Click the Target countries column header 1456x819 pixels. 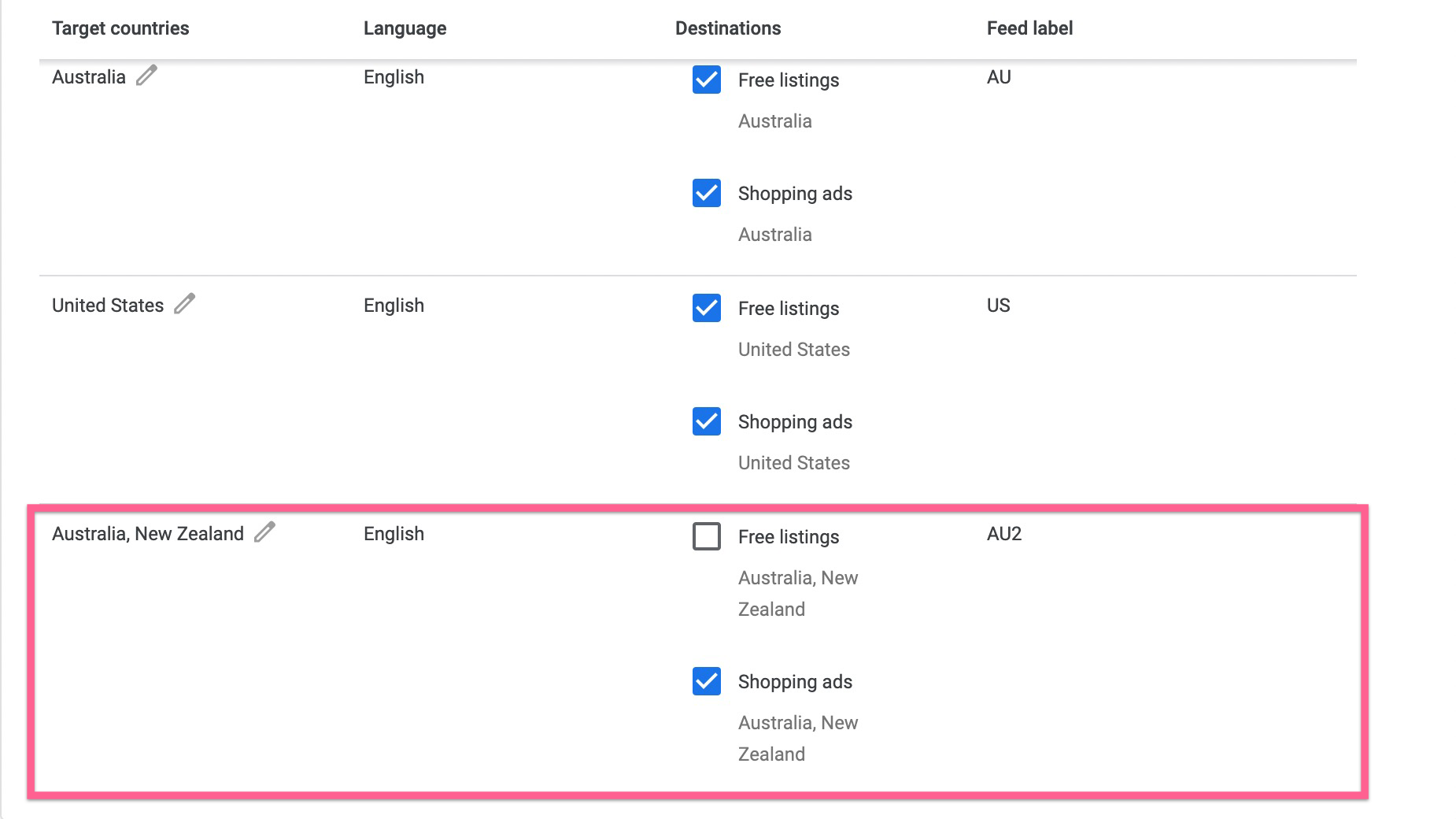point(120,28)
